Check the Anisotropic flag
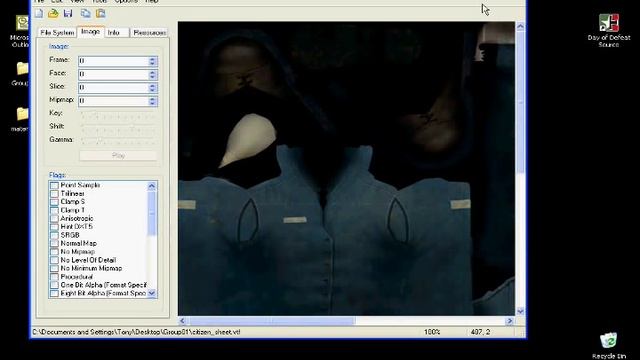Image resolution: width=640 pixels, height=360 pixels. [x=54, y=218]
